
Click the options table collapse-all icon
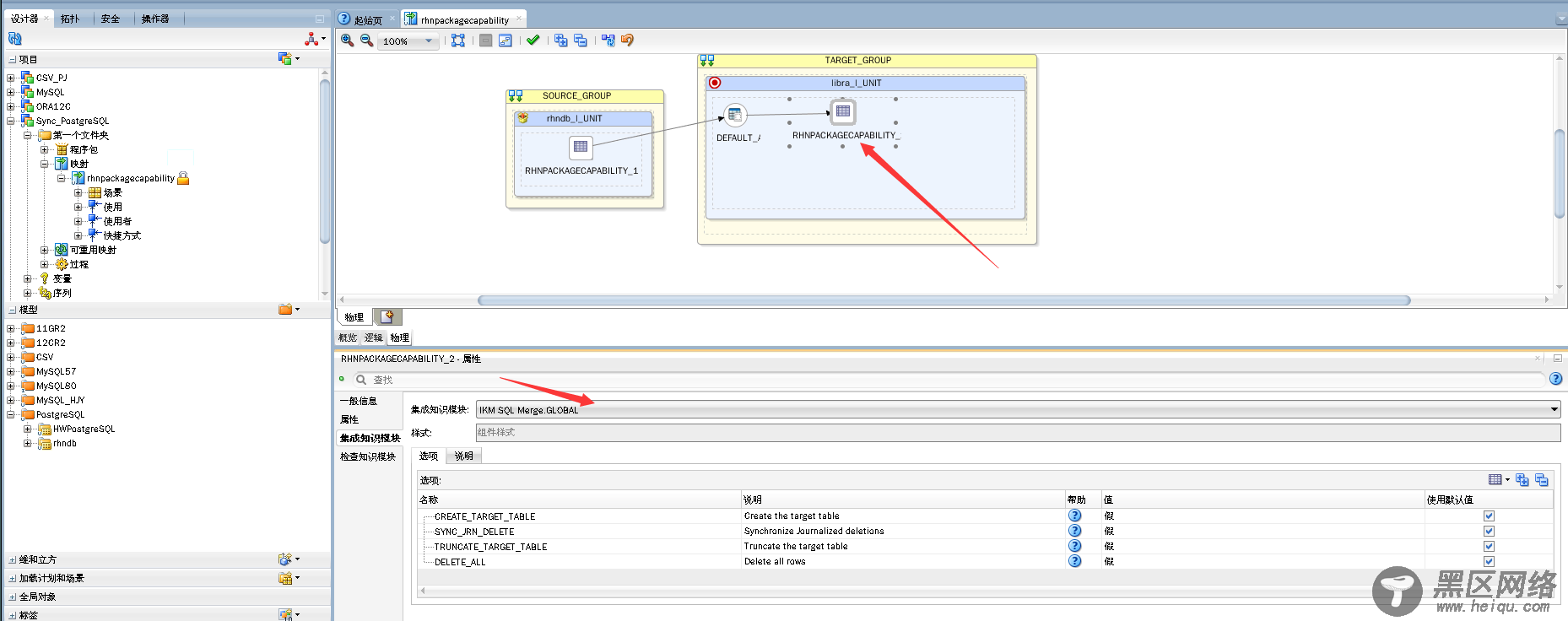(1542, 479)
